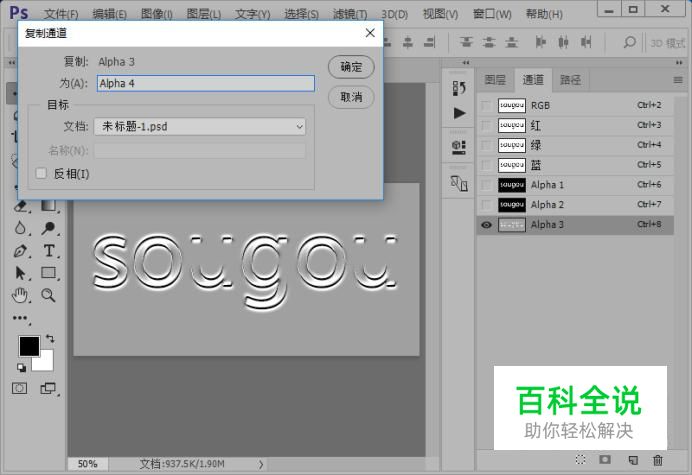Click the 50% zoom level field

pyautogui.click(x=87, y=464)
